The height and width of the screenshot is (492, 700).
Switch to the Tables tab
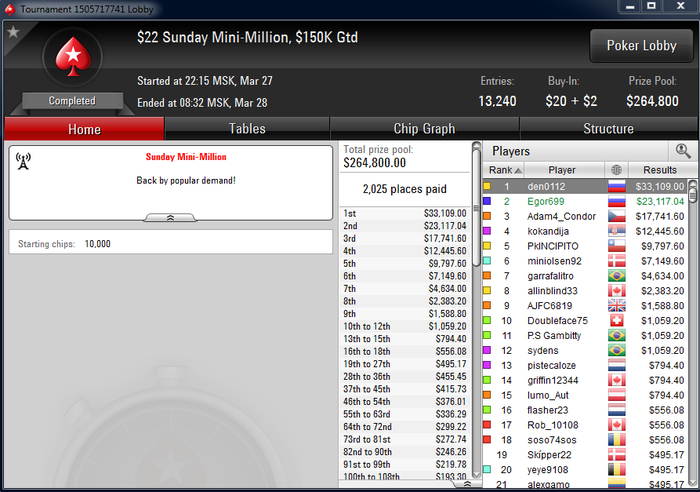(x=247, y=129)
